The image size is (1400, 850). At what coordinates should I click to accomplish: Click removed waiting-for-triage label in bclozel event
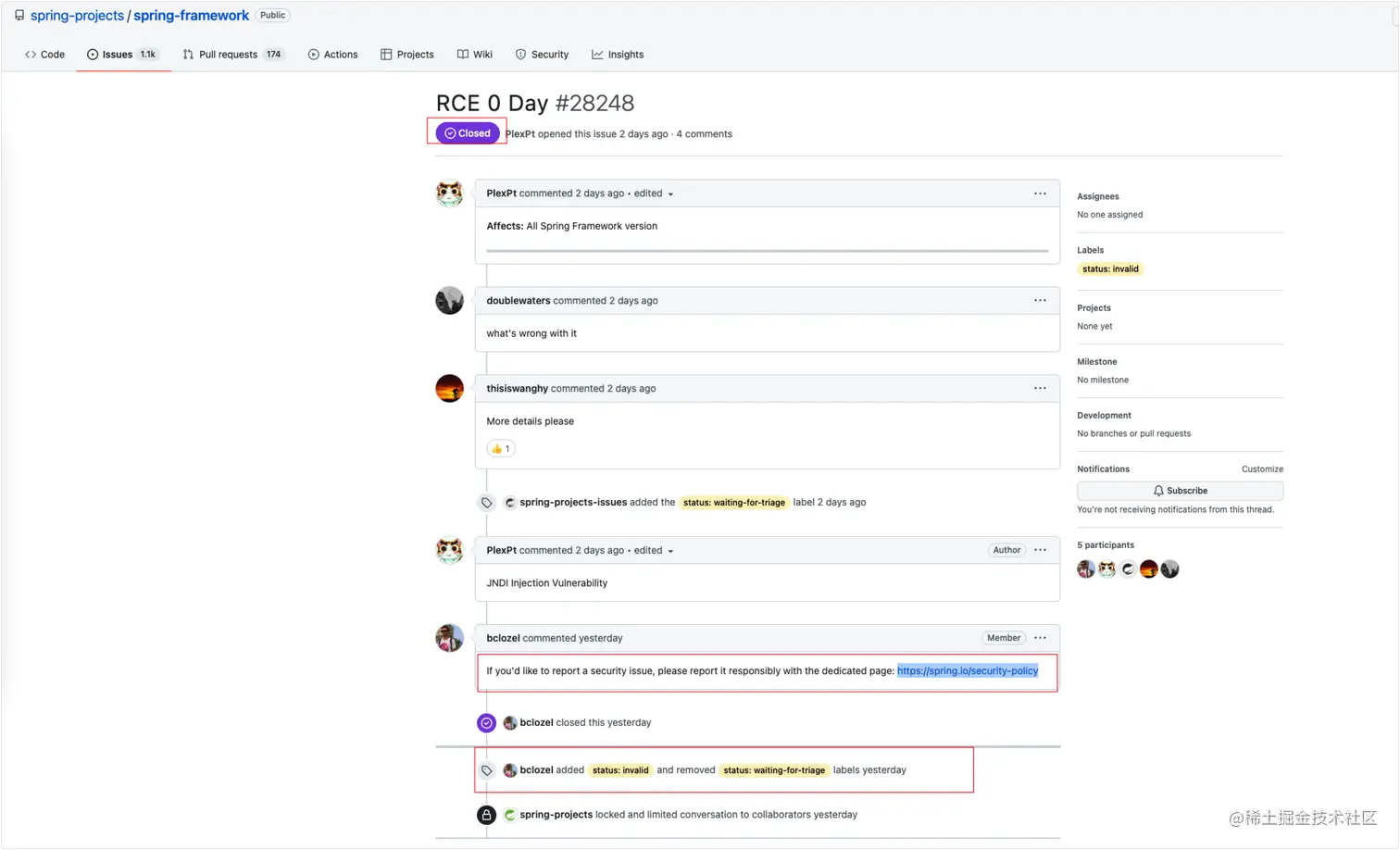pos(774,770)
